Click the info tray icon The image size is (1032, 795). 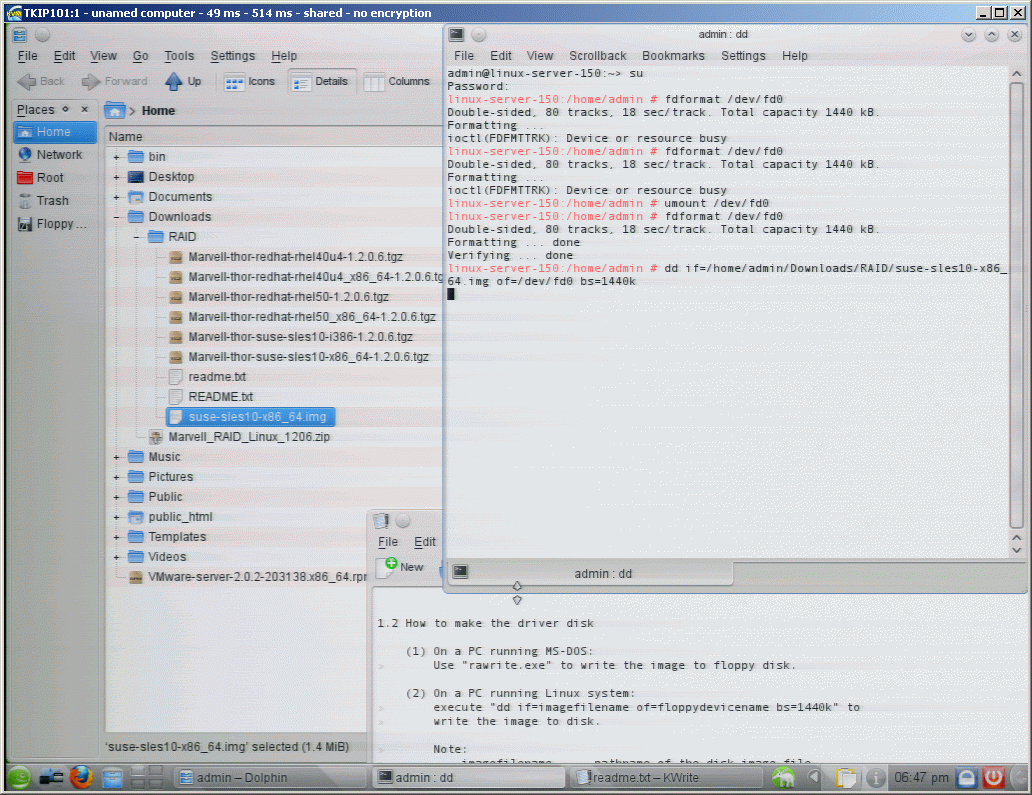coord(875,778)
